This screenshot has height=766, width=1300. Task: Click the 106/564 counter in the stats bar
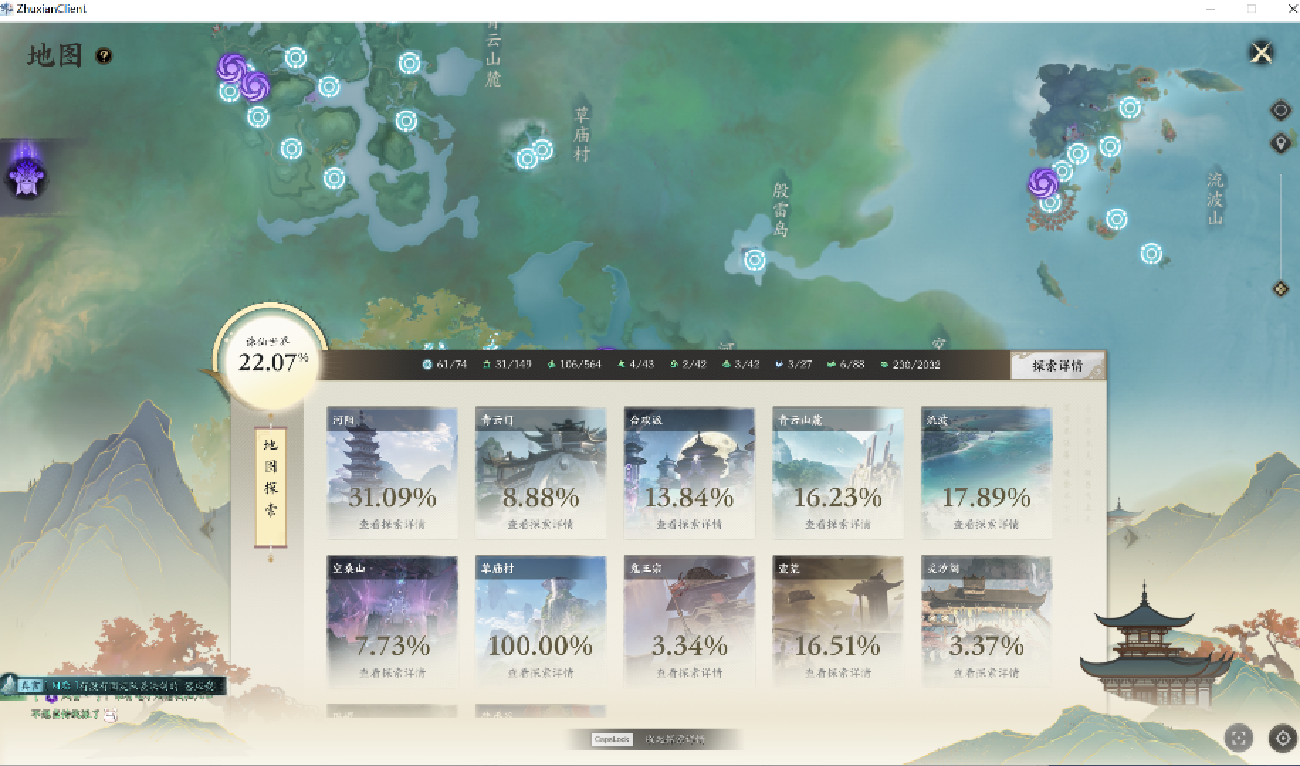(575, 365)
